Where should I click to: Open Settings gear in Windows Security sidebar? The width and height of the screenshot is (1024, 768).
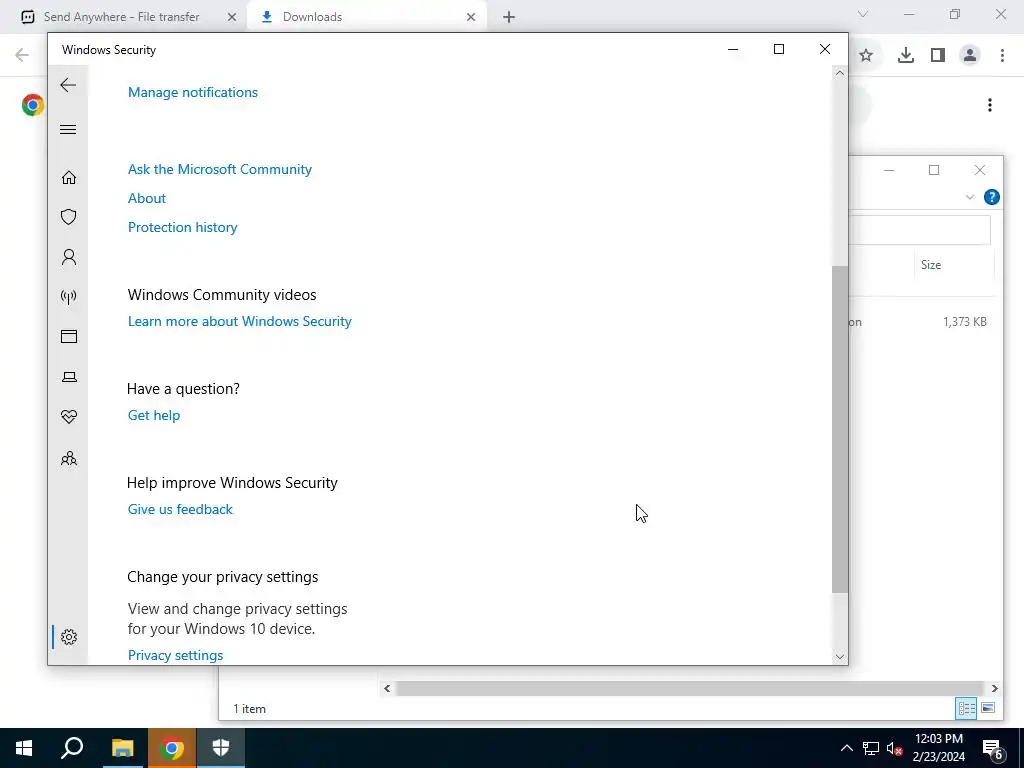coord(69,637)
